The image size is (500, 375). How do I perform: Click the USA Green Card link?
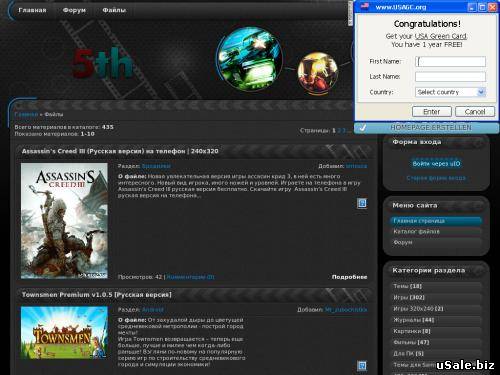pyautogui.click(x=440, y=36)
